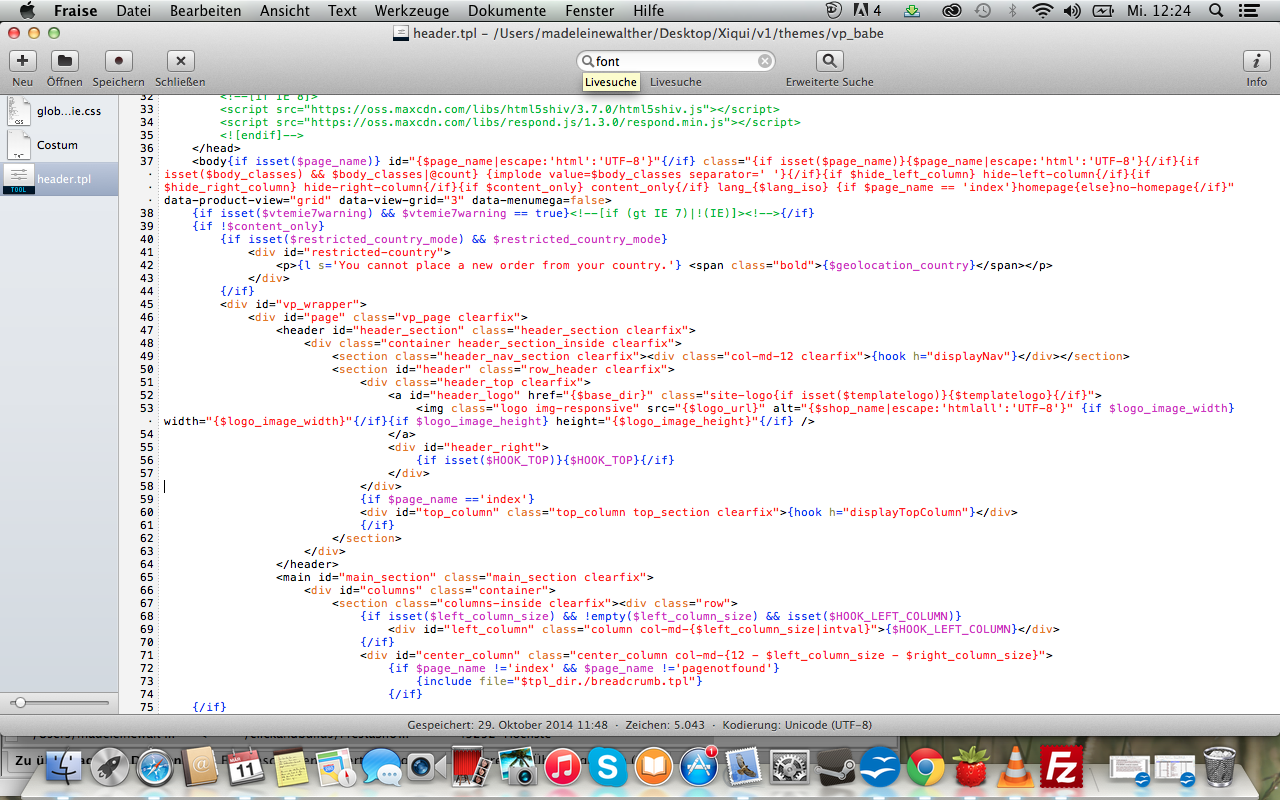The height and width of the screenshot is (800, 1280).
Task: Click the Time Machine menu bar icon
Action: tap(982, 11)
